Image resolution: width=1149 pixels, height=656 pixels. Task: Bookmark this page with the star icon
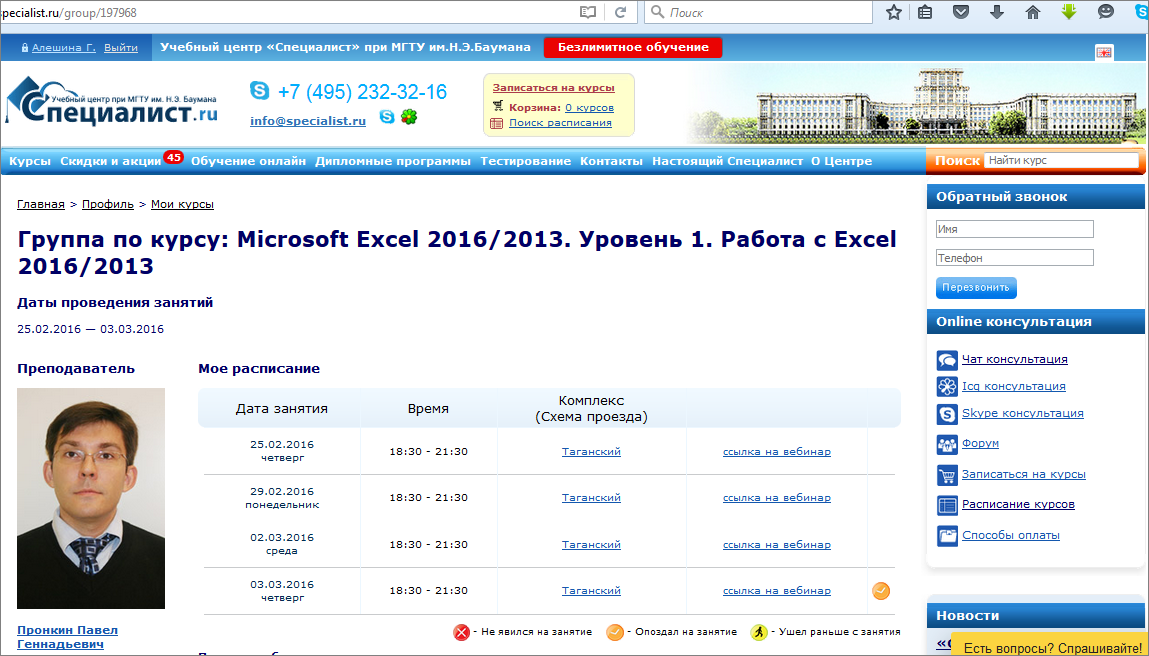pos(893,12)
